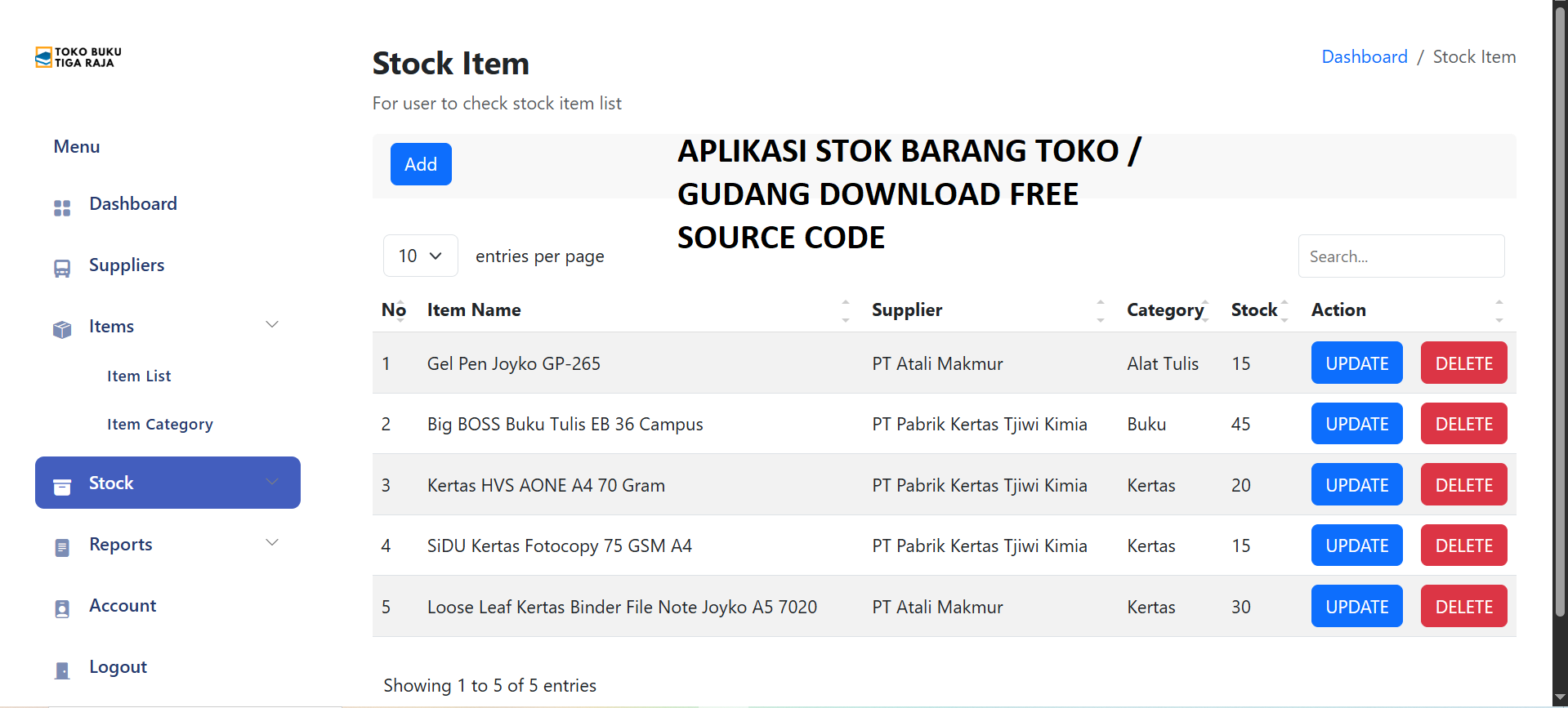The height and width of the screenshot is (708, 1568).
Task: Delete Big BOSS Buku Tulis row
Action: (1464, 424)
